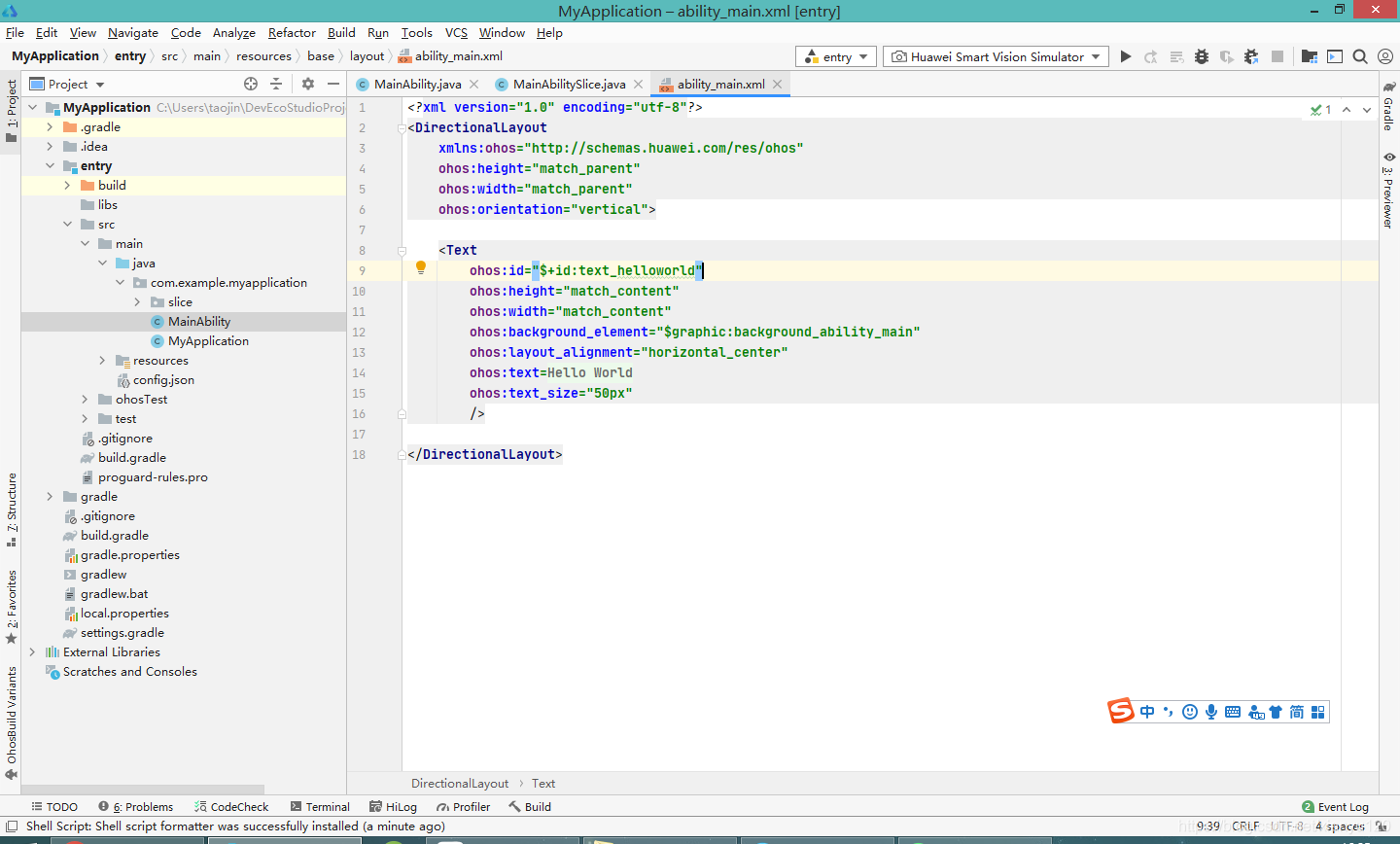Click Sogou IME logo icon

point(1121,711)
